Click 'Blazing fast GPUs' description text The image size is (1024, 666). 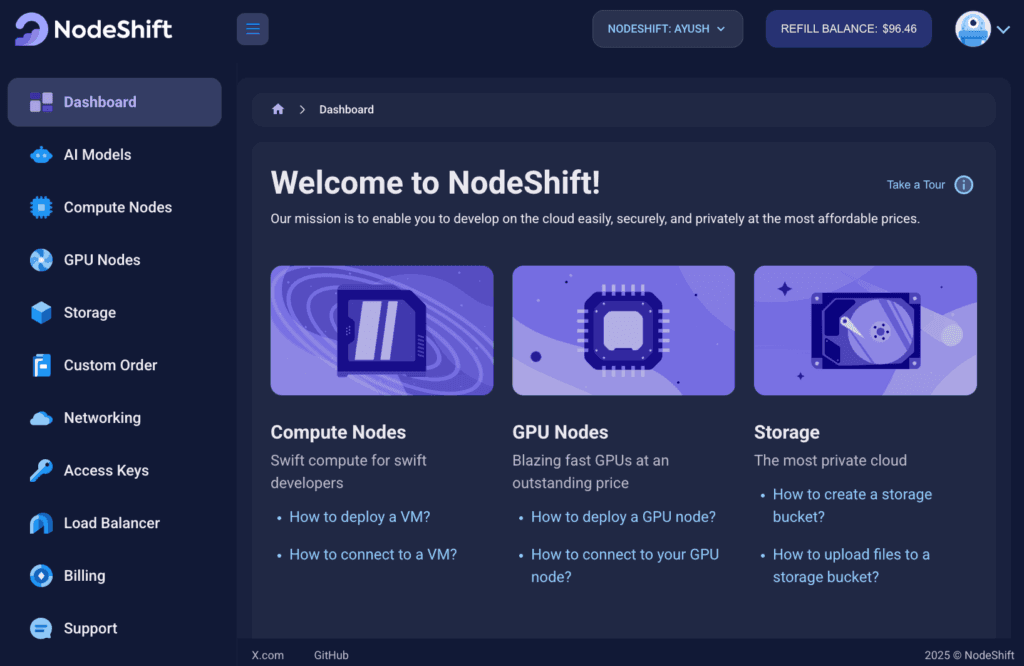click(x=590, y=471)
